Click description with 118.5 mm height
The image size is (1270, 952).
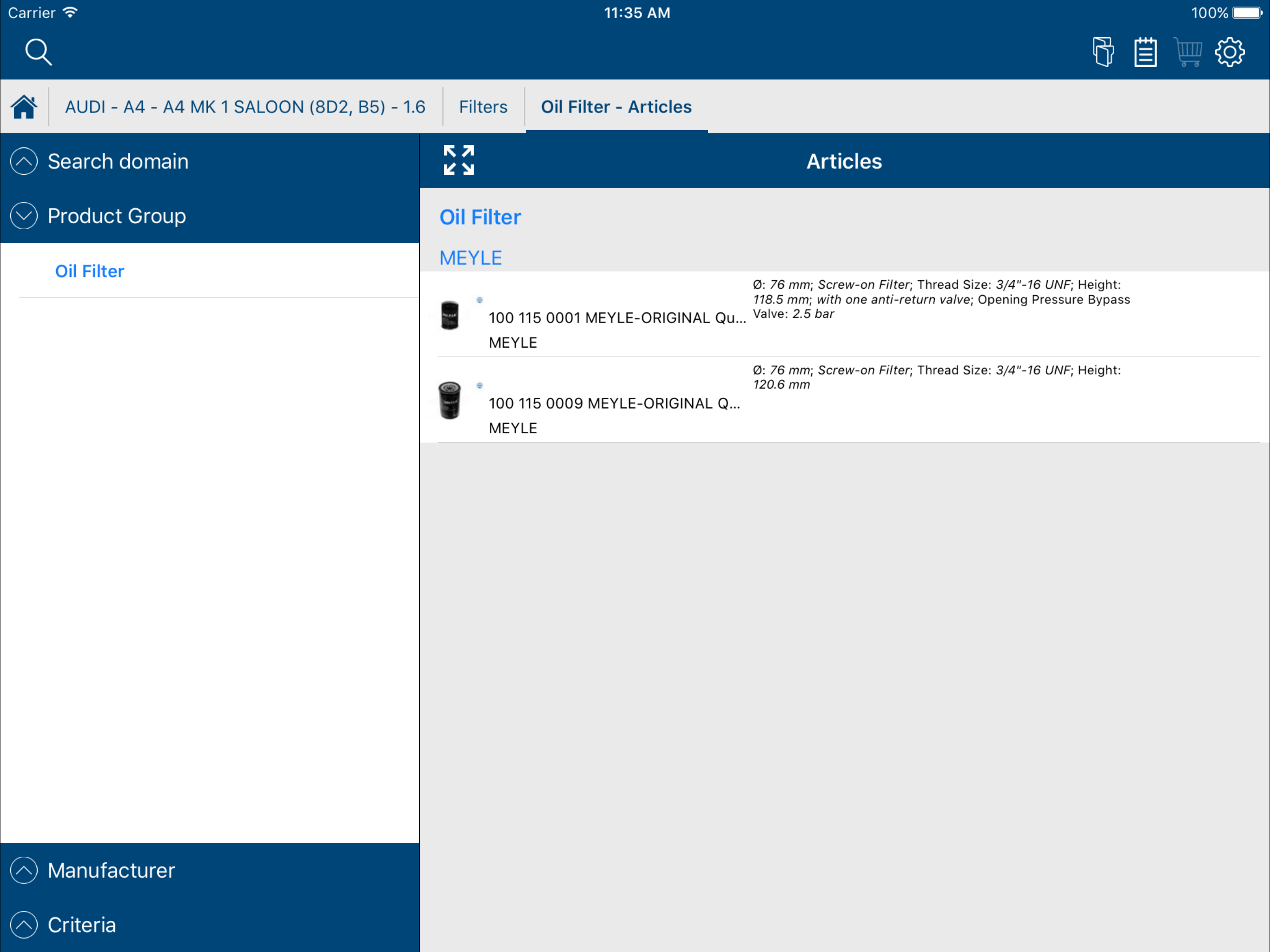click(942, 299)
